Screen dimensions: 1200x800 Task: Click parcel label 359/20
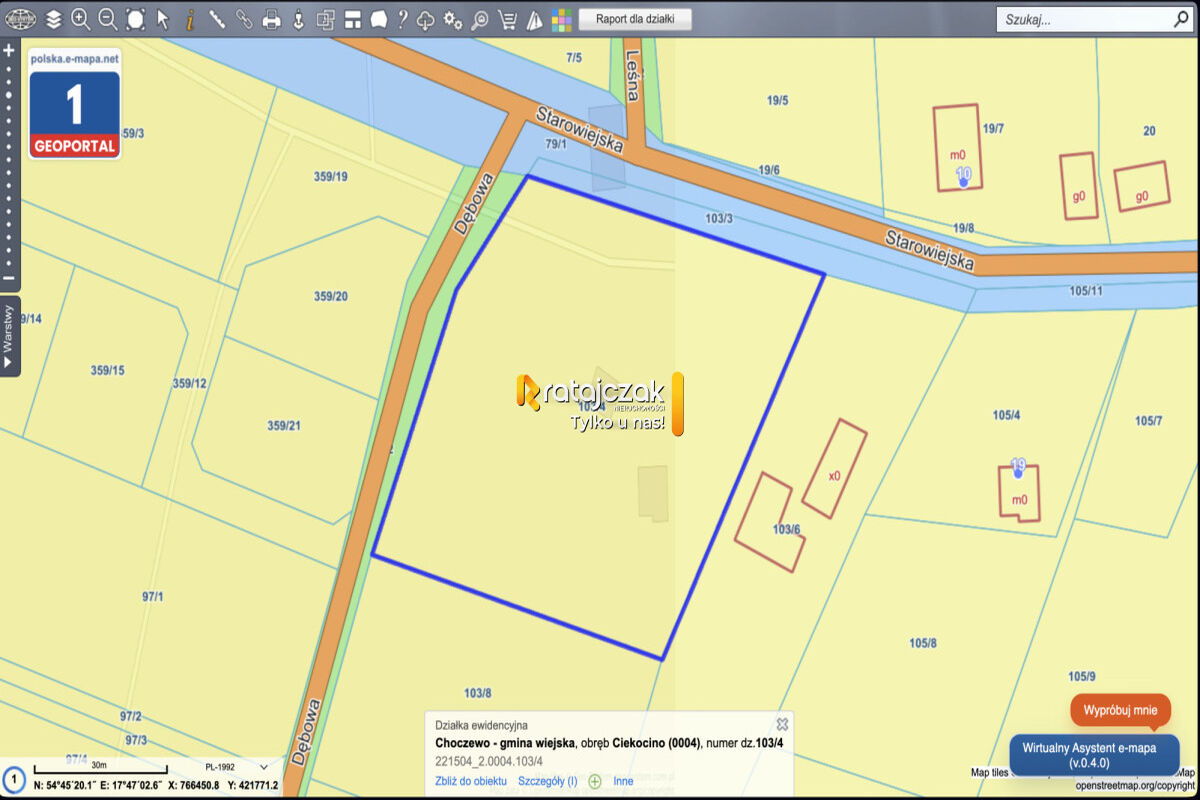(331, 297)
